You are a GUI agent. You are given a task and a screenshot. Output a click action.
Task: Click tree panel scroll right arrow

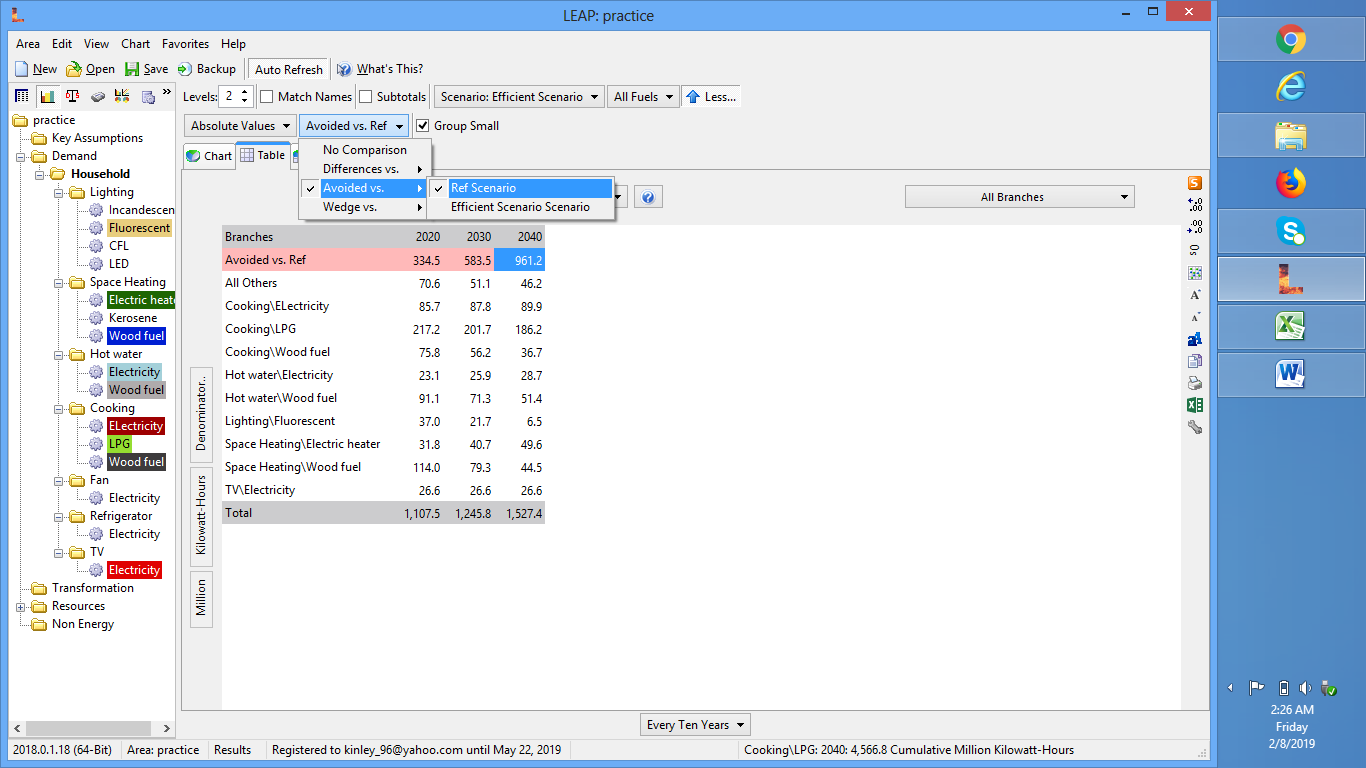[166, 729]
